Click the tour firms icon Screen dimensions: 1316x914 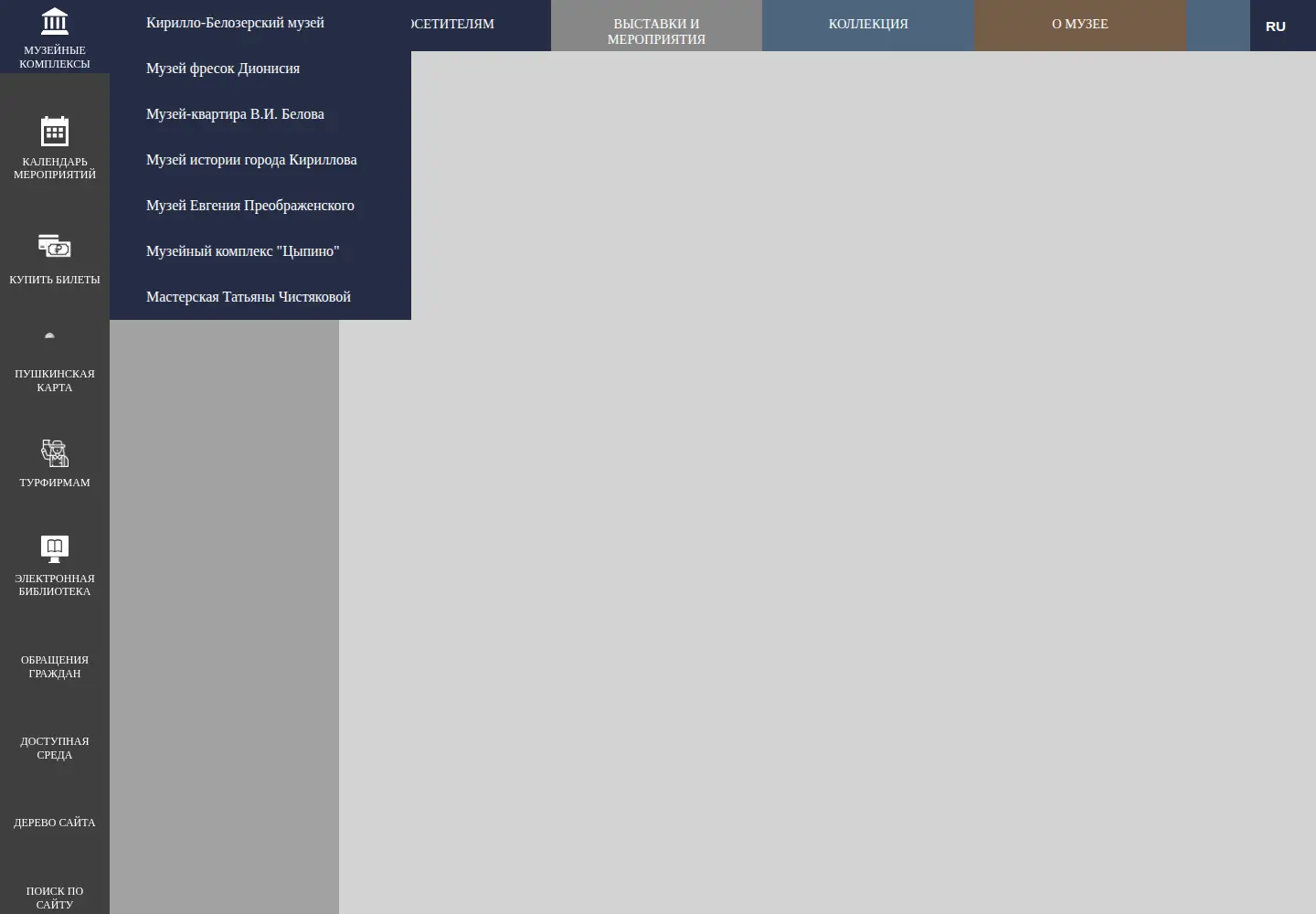tap(55, 453)
